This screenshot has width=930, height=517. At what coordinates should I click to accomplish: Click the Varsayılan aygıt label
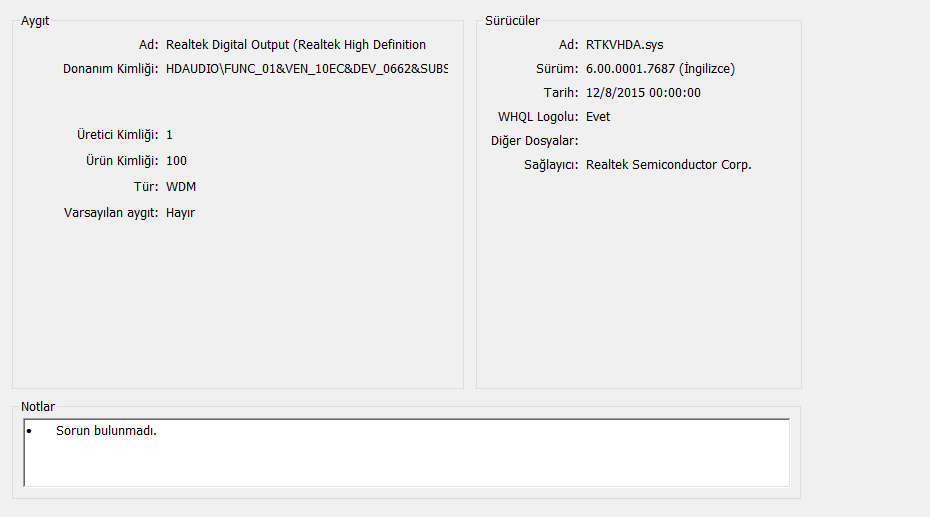click(x=111, y=213)
